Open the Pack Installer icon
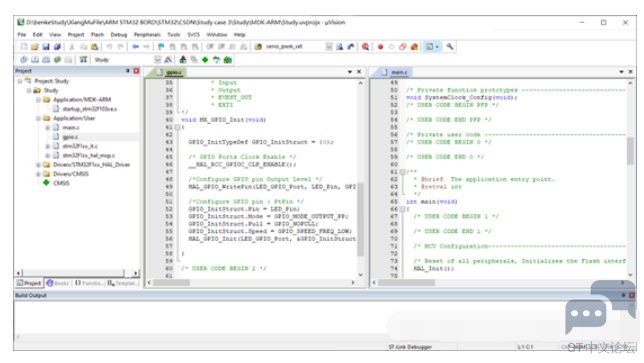 pos(228,60)
